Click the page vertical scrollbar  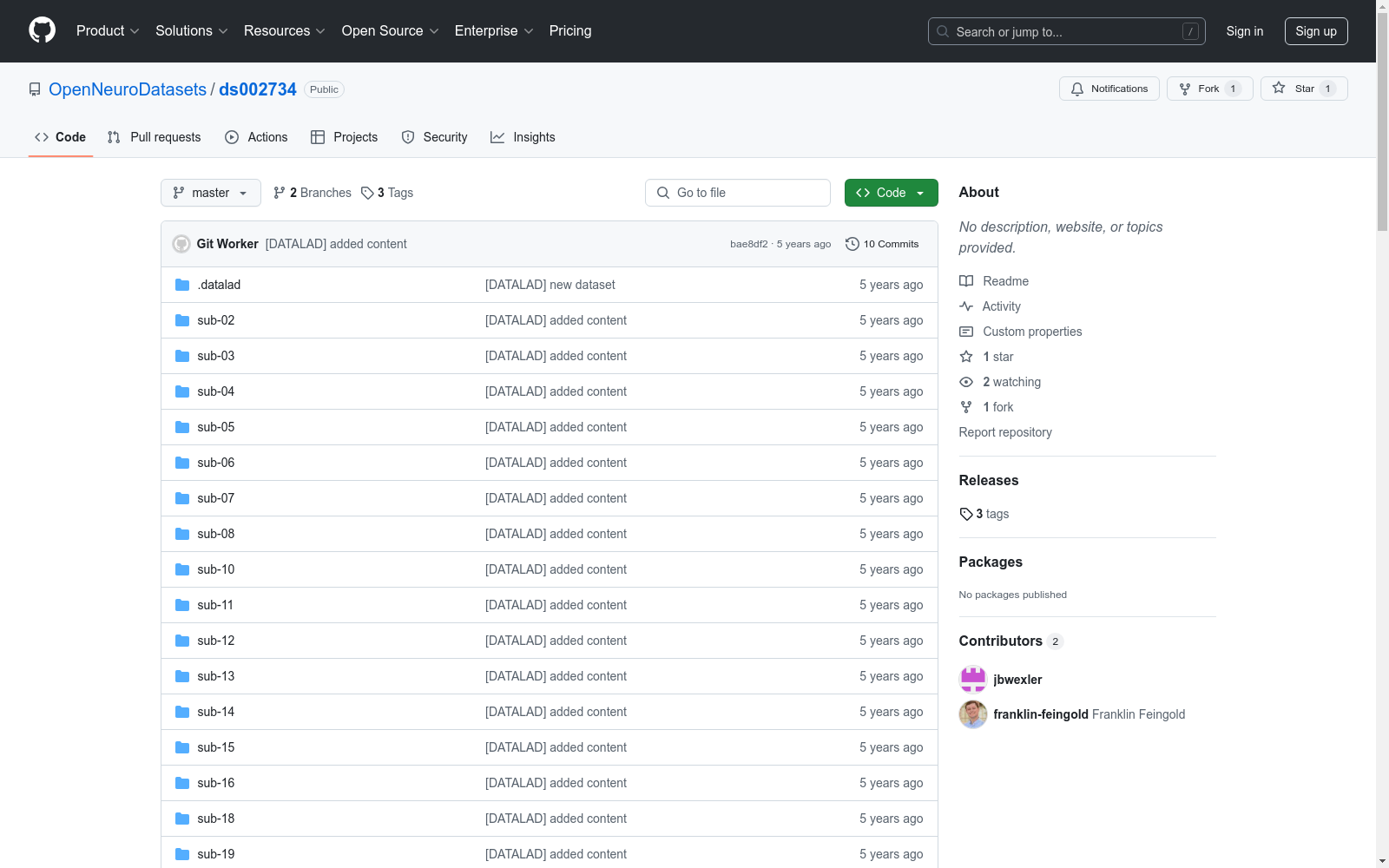pyautogui.click(x=1382, y=122)
